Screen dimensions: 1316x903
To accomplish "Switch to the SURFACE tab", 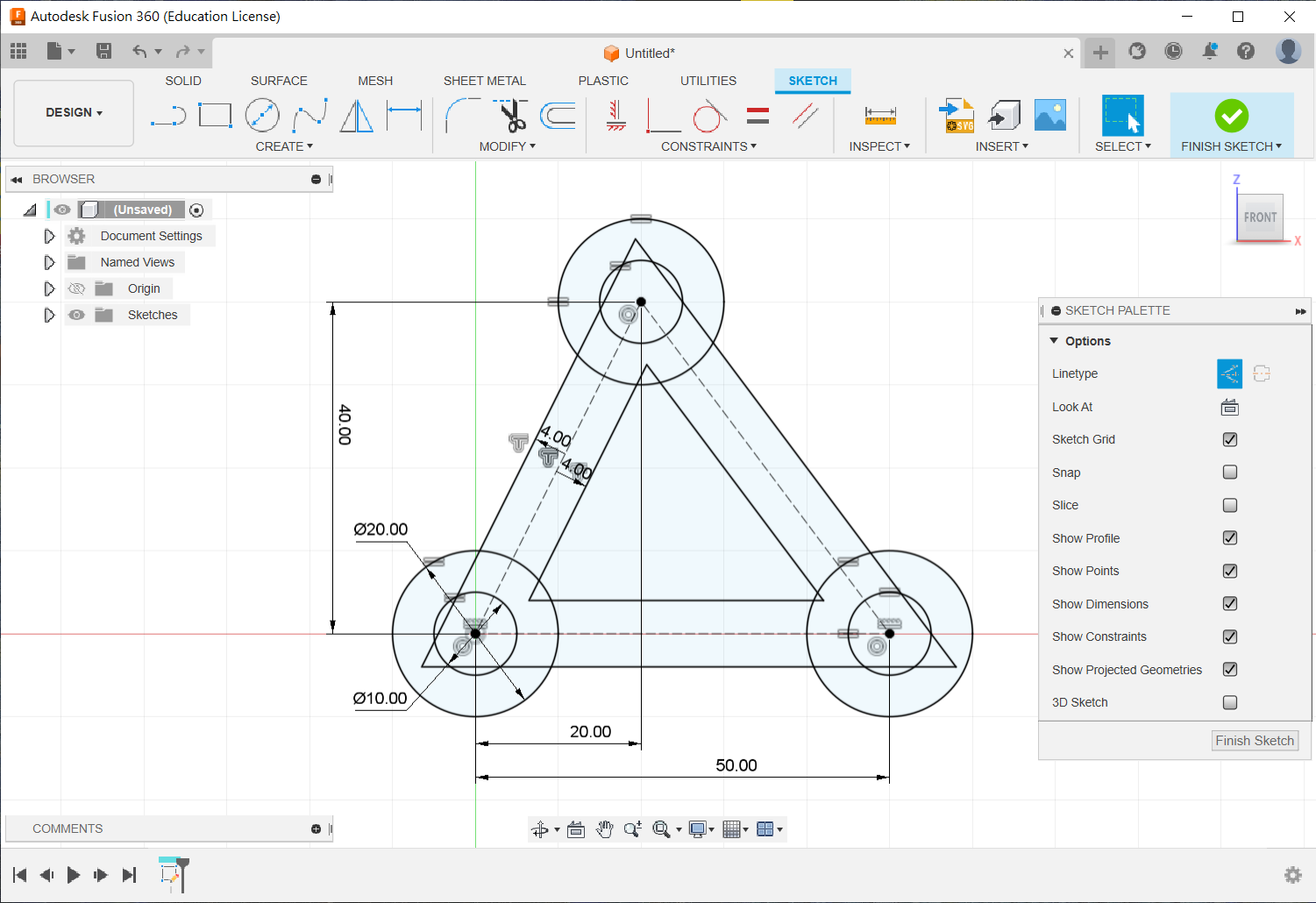I will click(279, 81).
